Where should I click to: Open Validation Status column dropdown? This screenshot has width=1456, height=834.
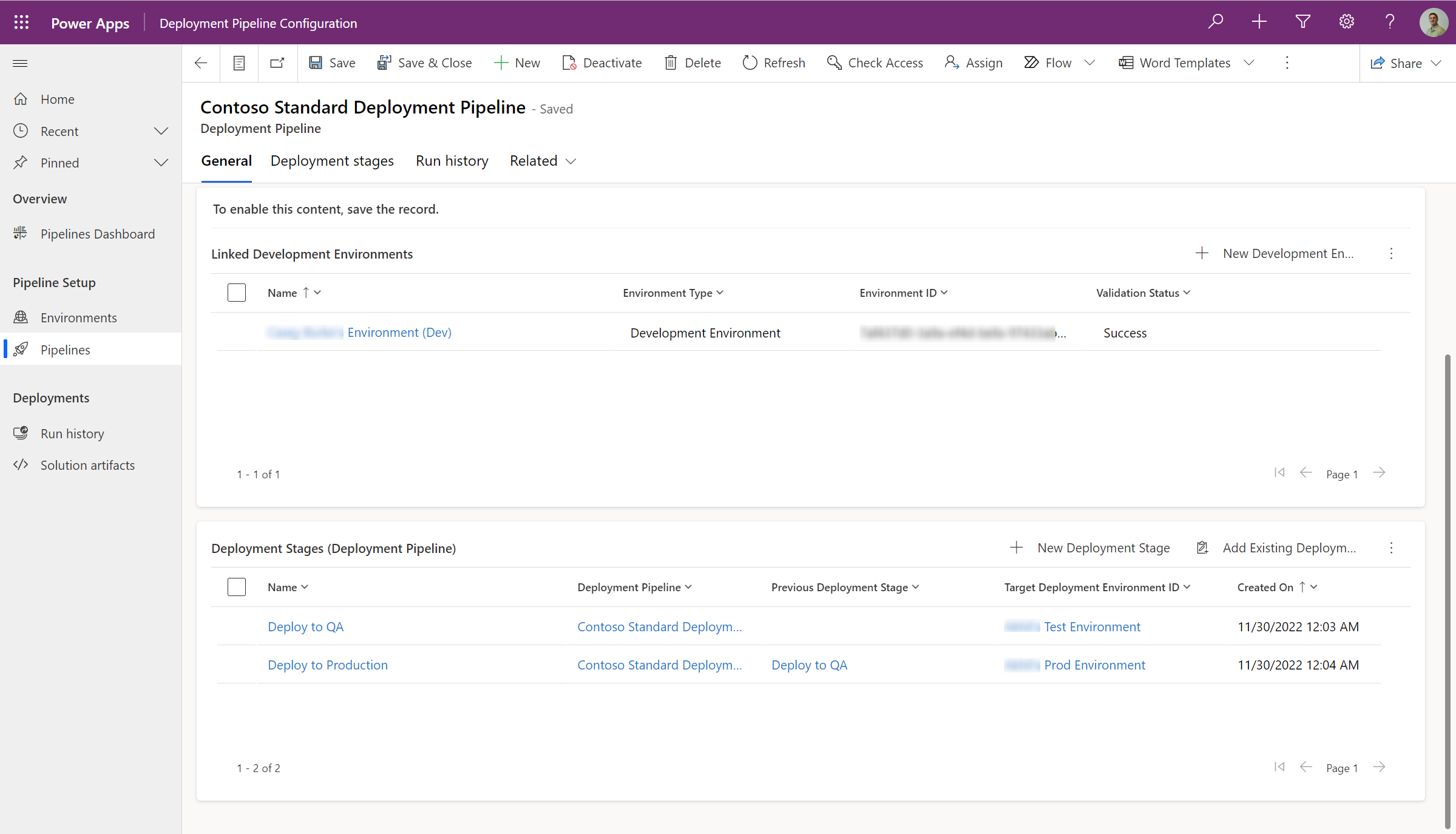(x=1143, y=293)
